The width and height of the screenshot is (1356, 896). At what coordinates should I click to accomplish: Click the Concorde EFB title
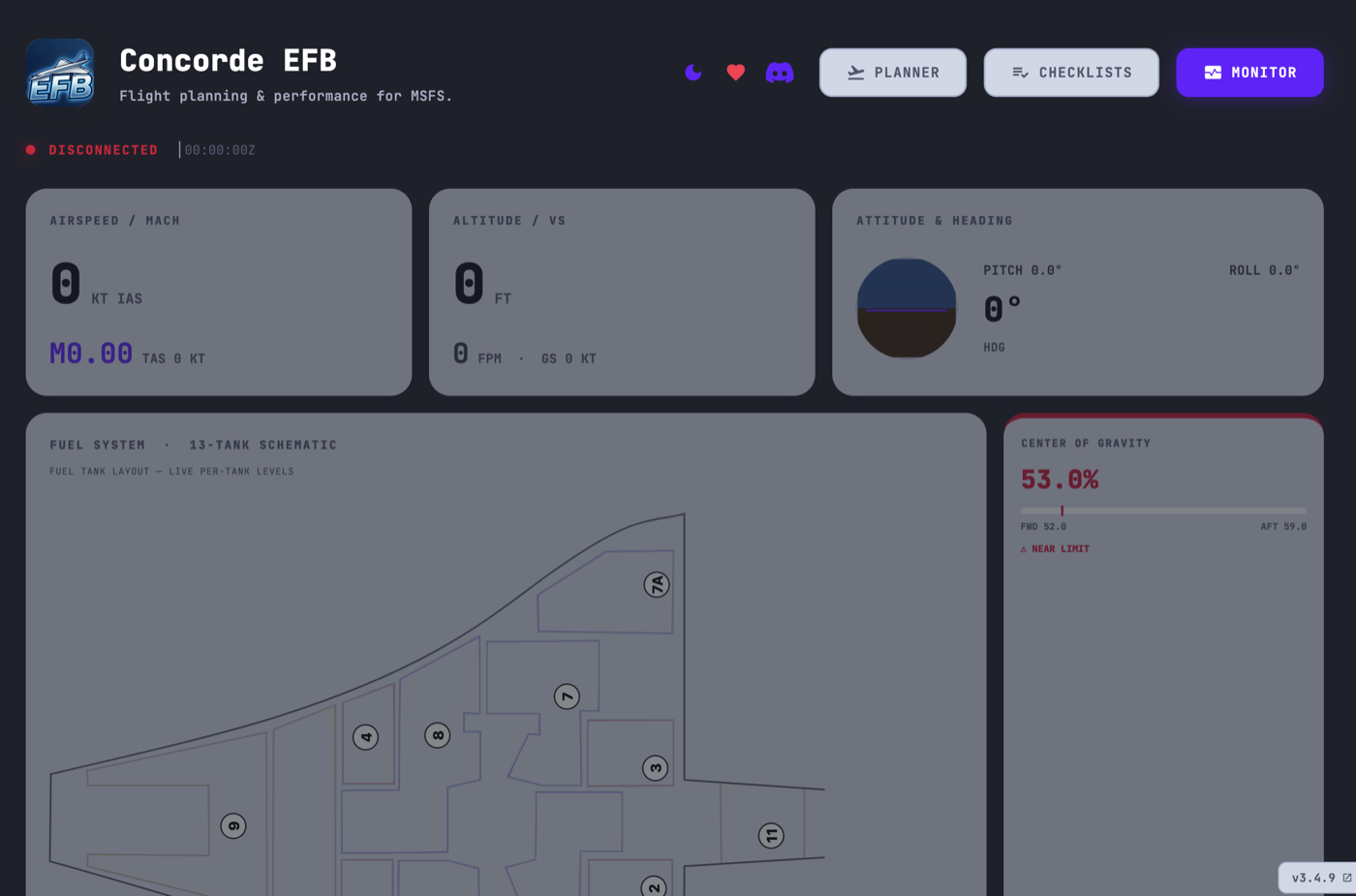pyautogui.click(x=229, y=60)
